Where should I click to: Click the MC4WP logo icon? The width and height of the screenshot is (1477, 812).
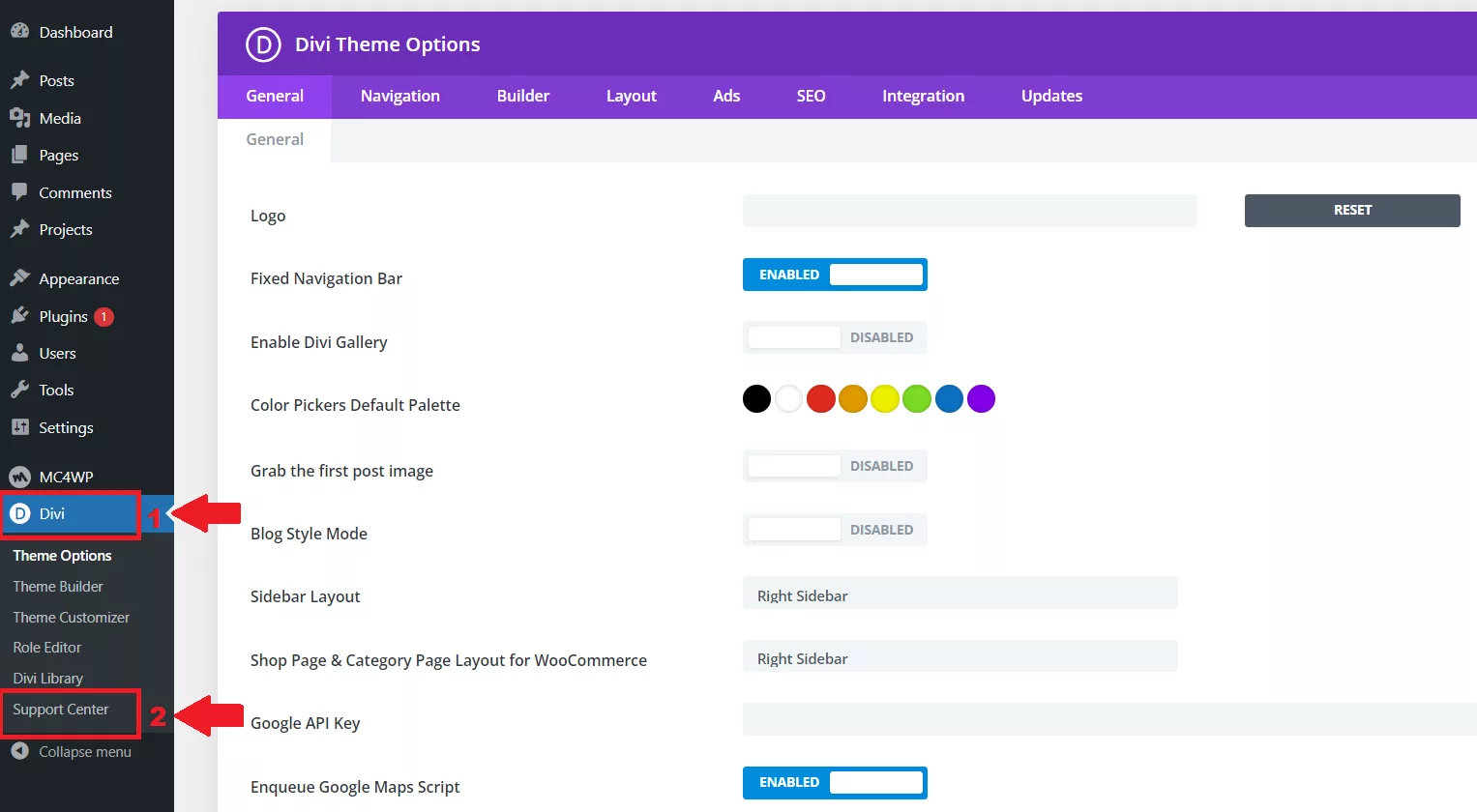19,477
